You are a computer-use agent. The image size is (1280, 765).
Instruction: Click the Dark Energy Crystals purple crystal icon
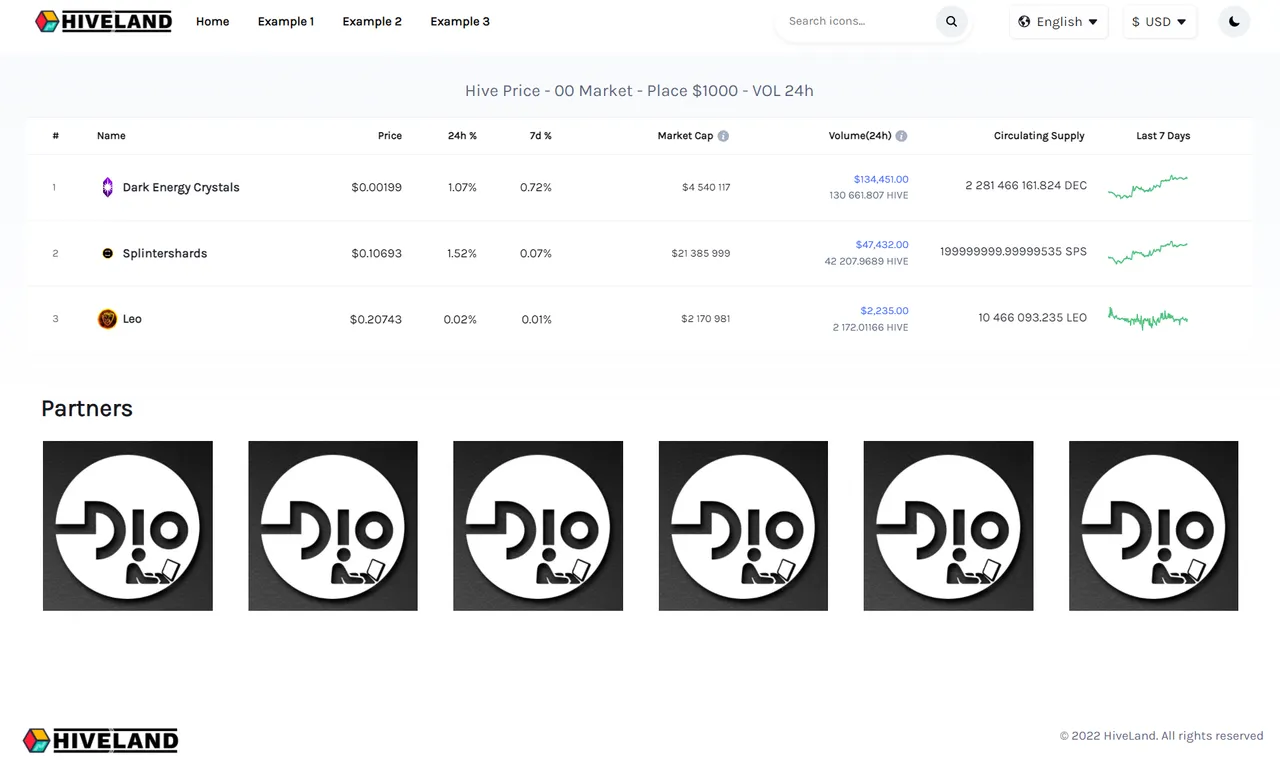[x=108, y=187]
